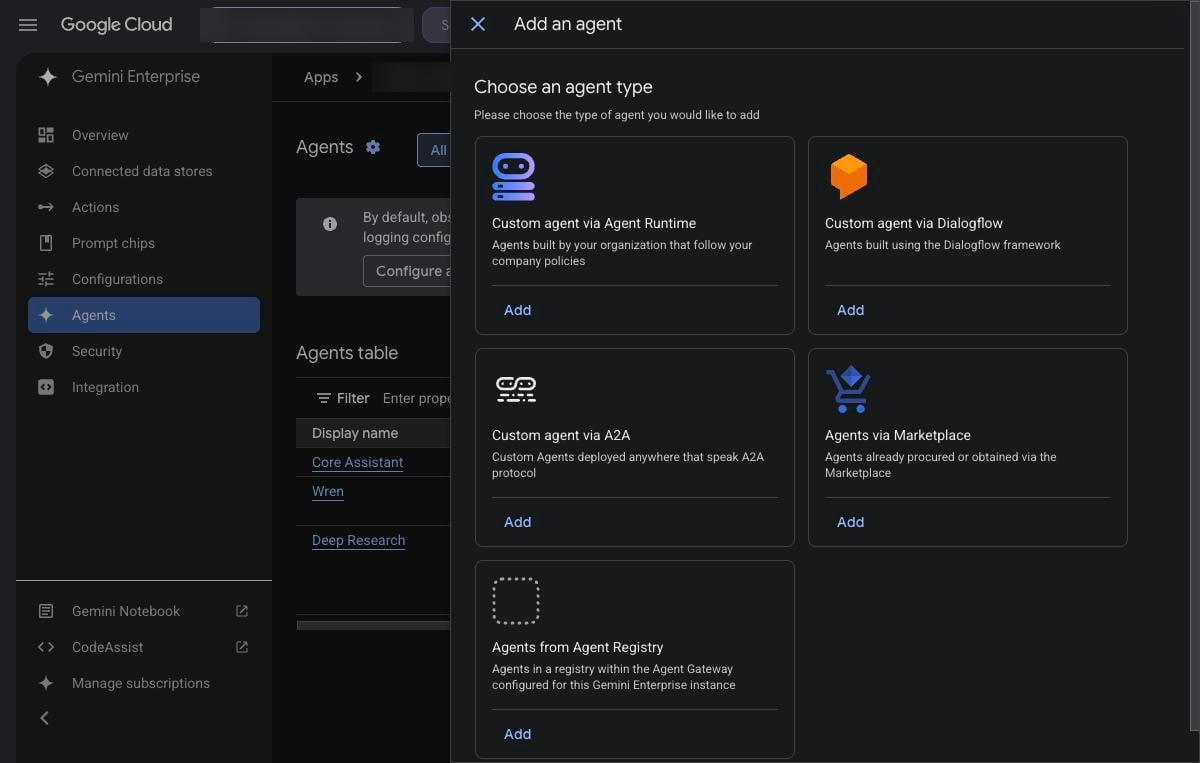Screen dimensions: 1200x763
Task: Open Gemini Notebook external link icon
Action: tap(241, 611)
